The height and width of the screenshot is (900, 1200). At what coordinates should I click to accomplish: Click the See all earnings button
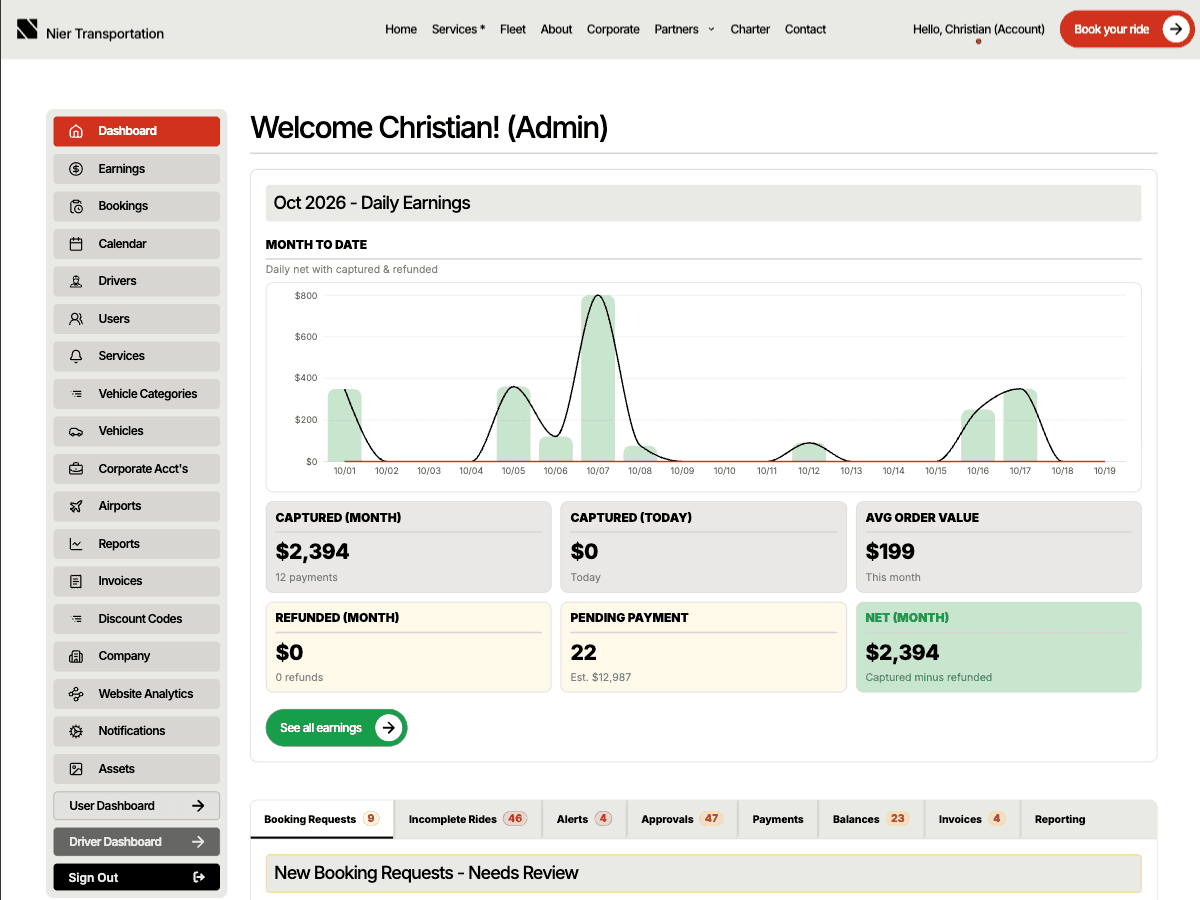(336, 728)
